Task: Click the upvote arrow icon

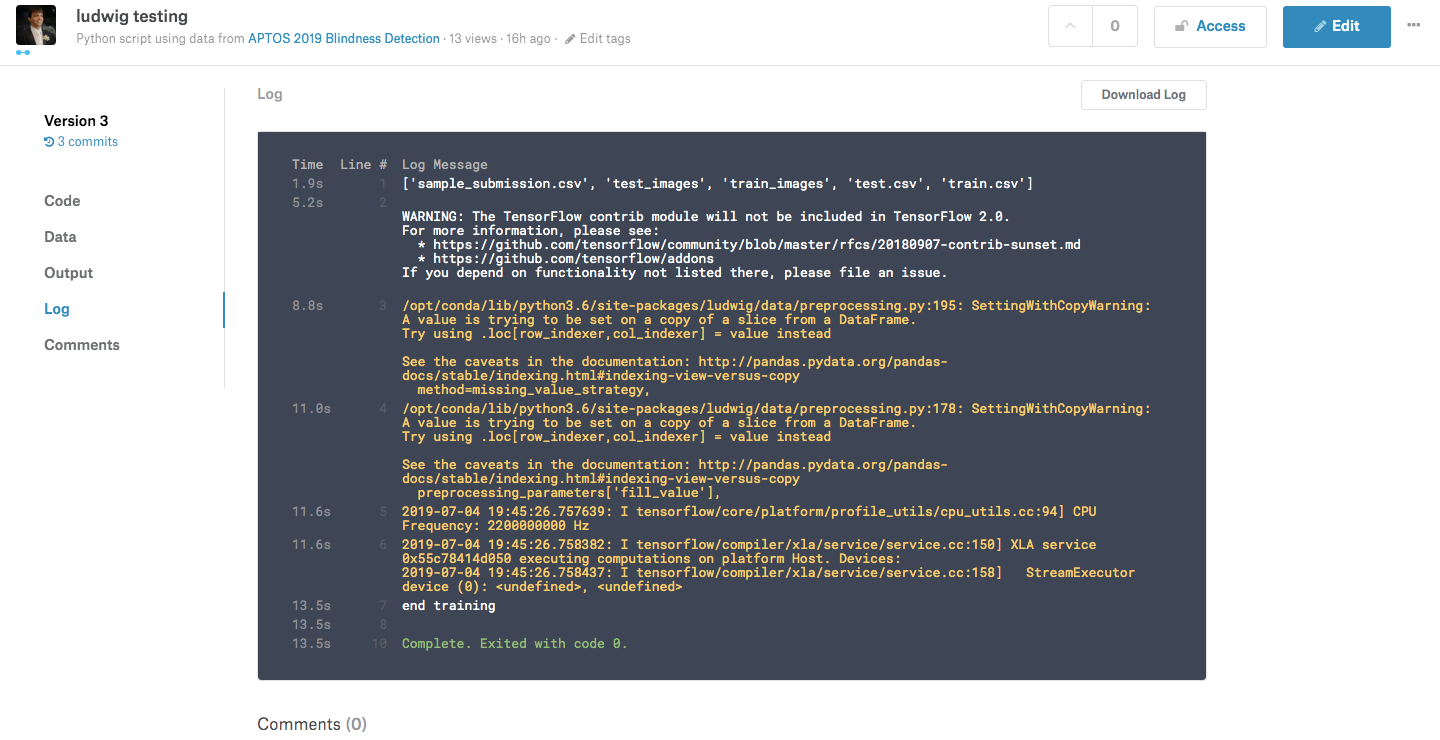Action: coord(1071,26)
